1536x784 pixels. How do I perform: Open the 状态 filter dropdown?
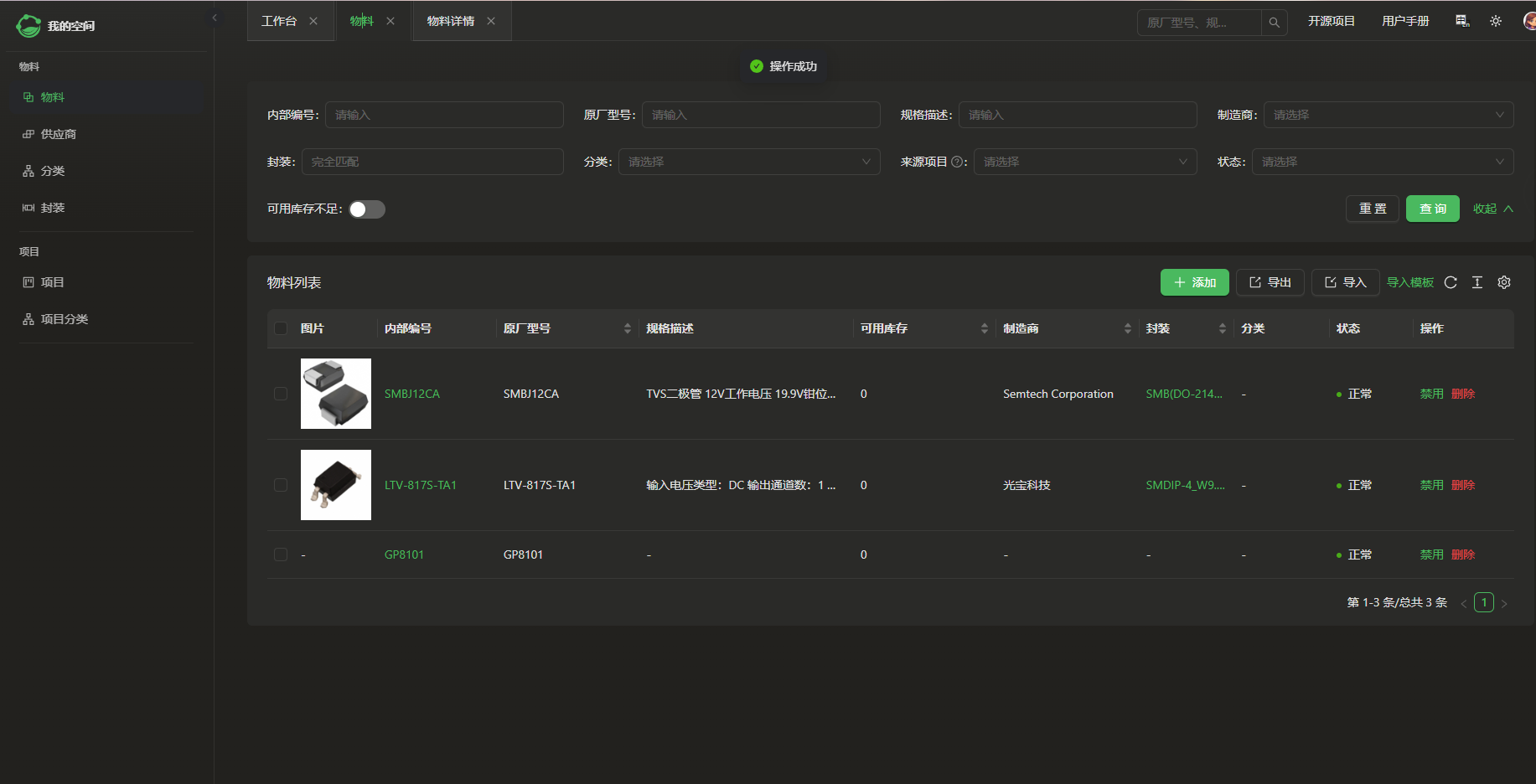[x=1382, y=162]
